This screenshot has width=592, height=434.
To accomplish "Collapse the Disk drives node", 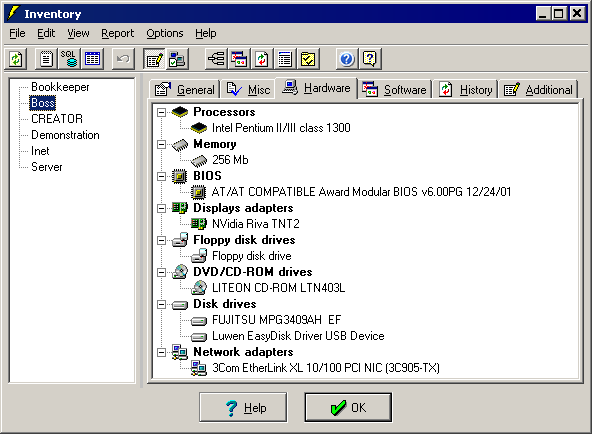I will point(161,304).
